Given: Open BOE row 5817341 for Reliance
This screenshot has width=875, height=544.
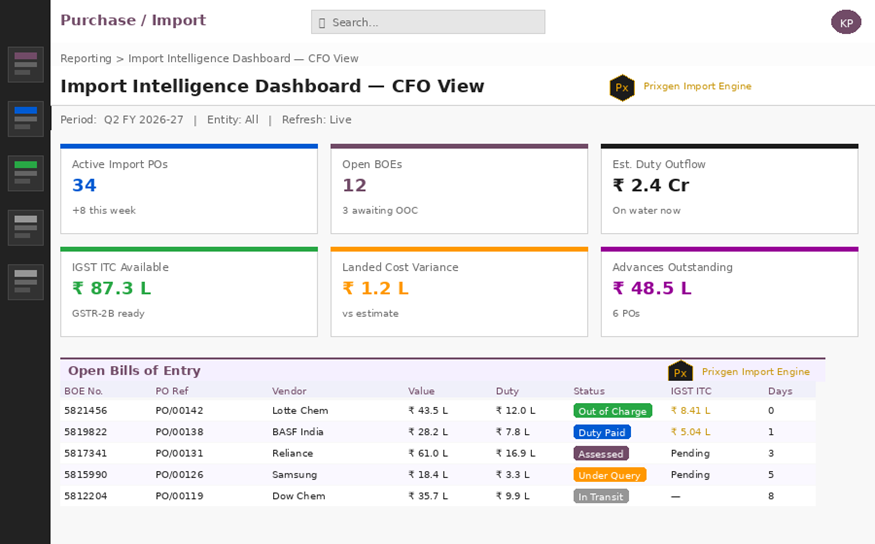Looking at the screenshot, I should coord(438,454).
